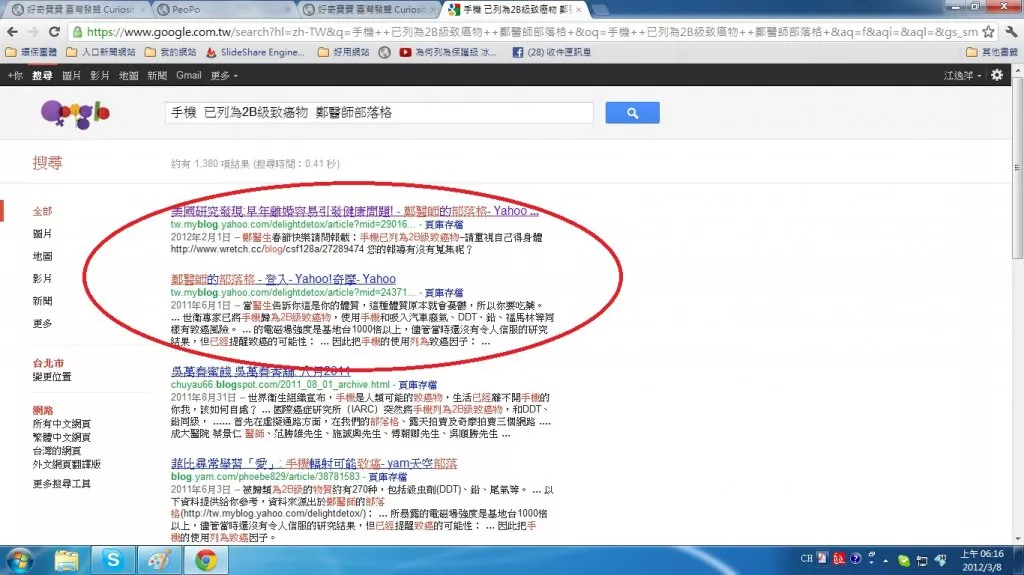This screenshot has width=1024, height=575.
Task: Switch to the first 好奇寶寶 Curiosity tab
Action: (x=79, y=10)
